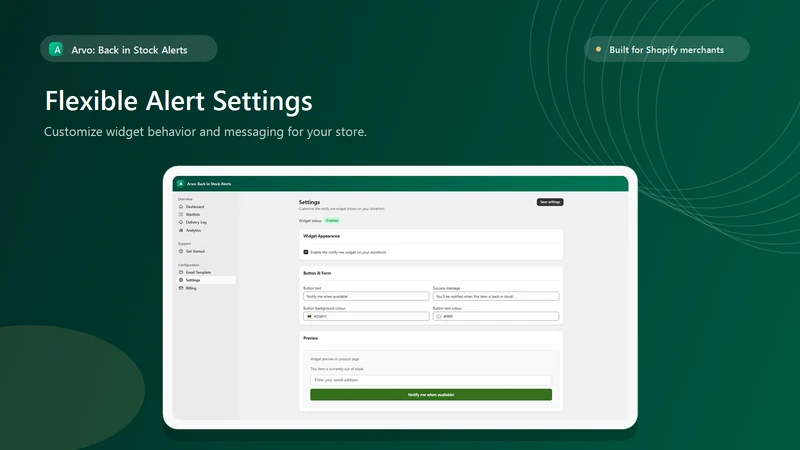The image size is (800, 450).
Task: Click the Enabled widget status badge
Action: 332,220
